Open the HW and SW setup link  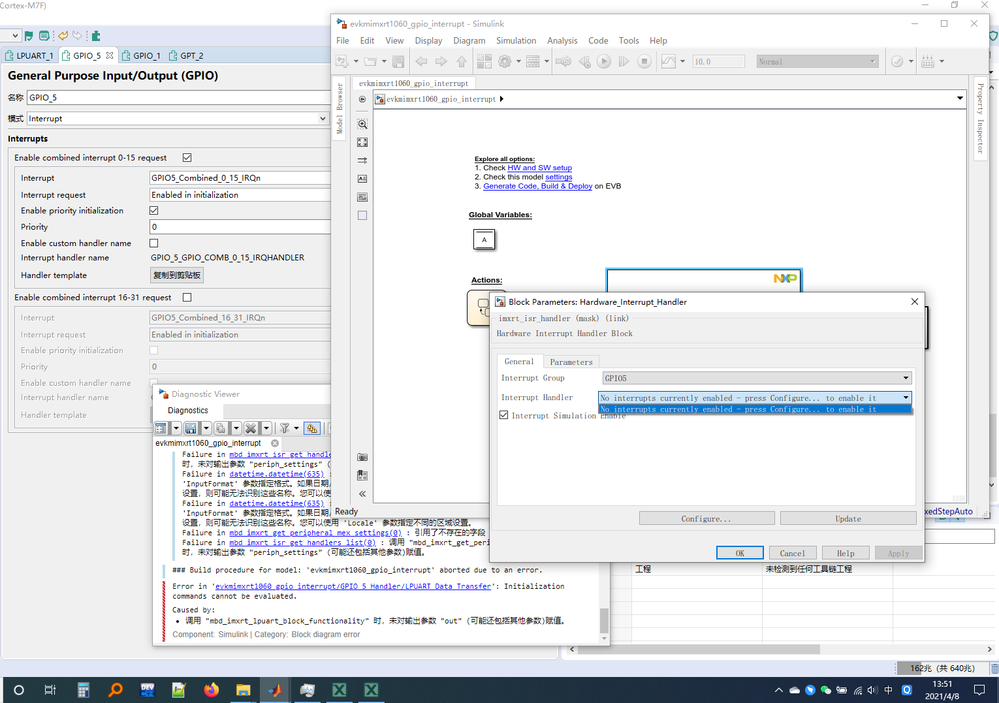[540, 168]
